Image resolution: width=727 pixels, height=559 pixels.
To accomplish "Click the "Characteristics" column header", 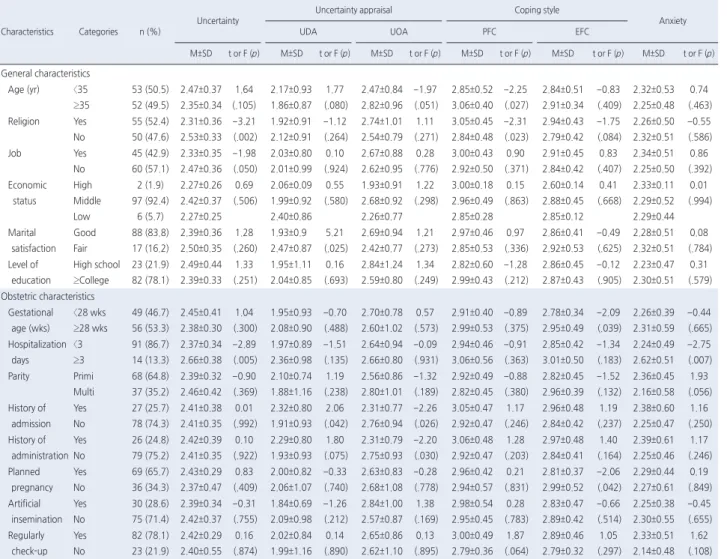I will (x=27, y=32).
